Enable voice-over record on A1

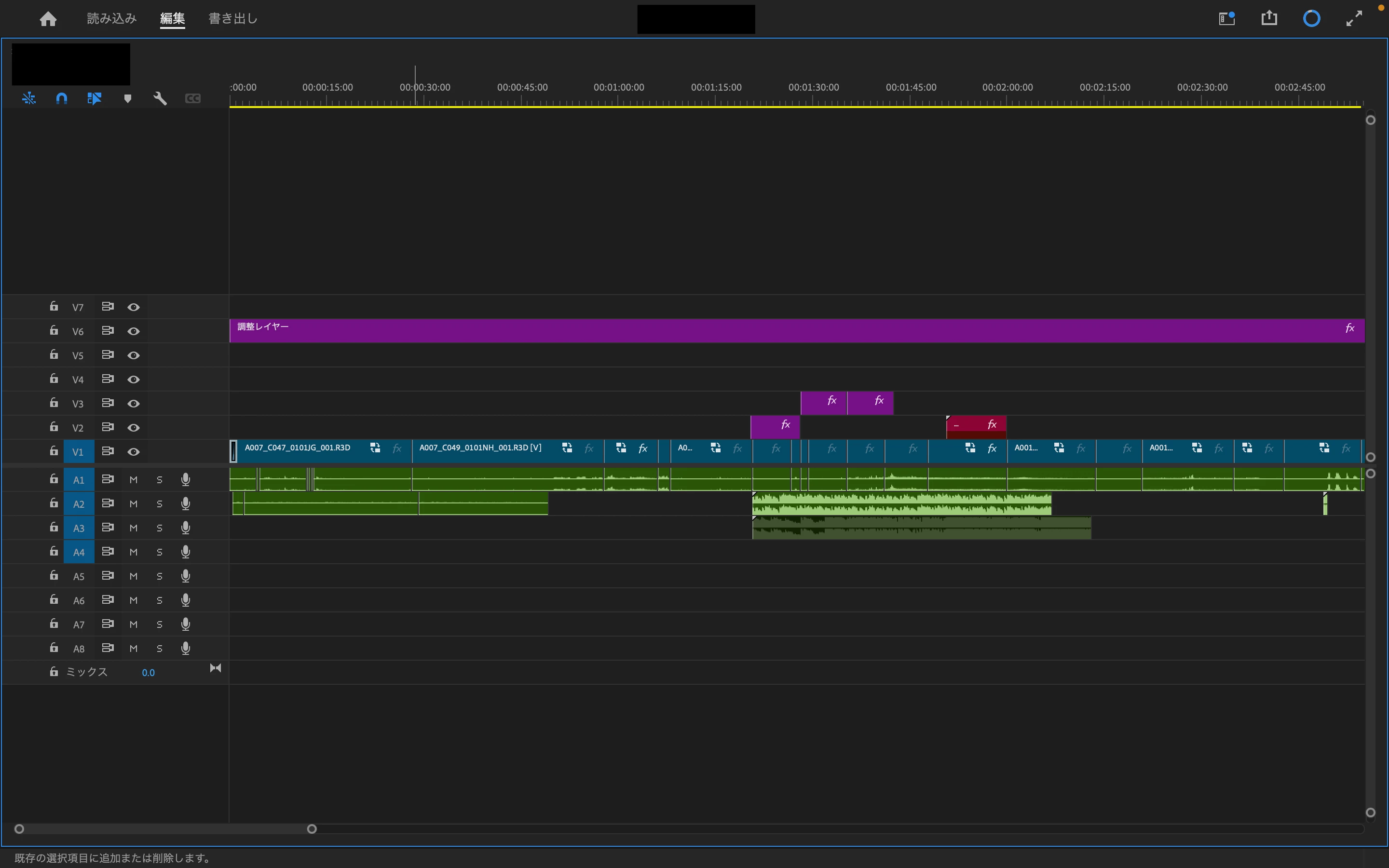pyautogui.click(x=185, y=479)
